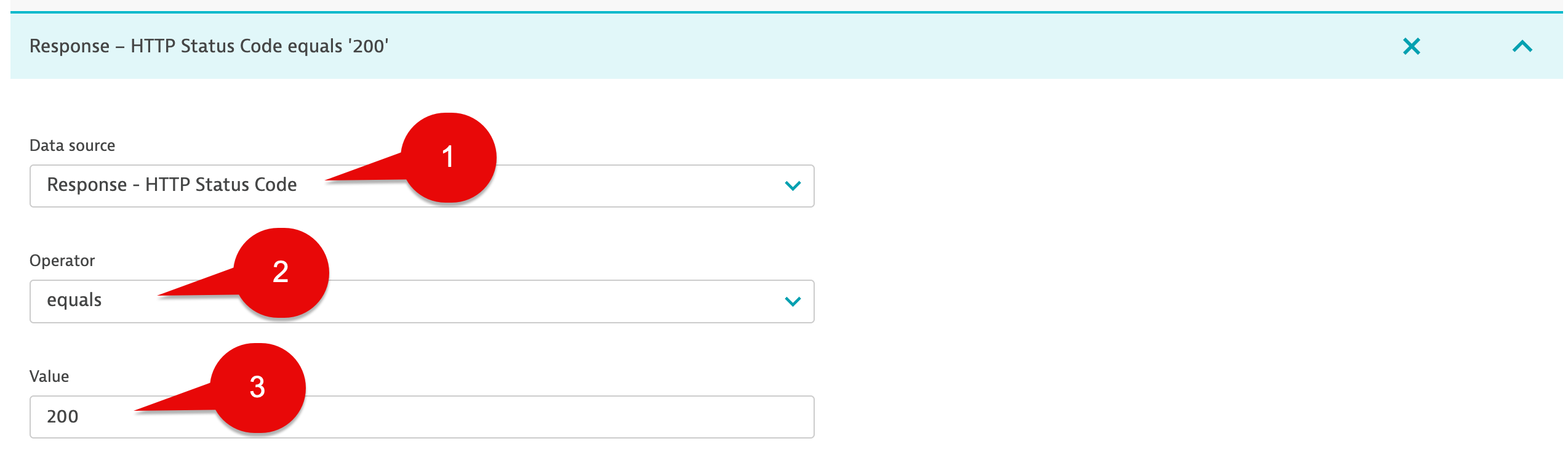The width and height of the screenshot is (1568, 457).
Task: Open the Operator dropdown showing equals
Action: coord(422,301)
